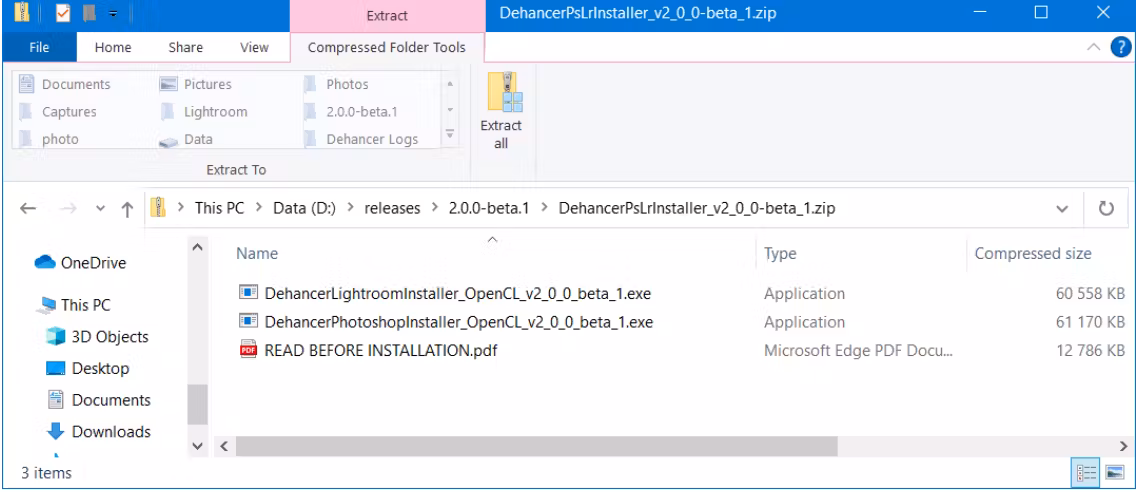Select the Compressed Folder Tools tab
The height and width of the screenshot is (492, 1140).
coord(387,47)
